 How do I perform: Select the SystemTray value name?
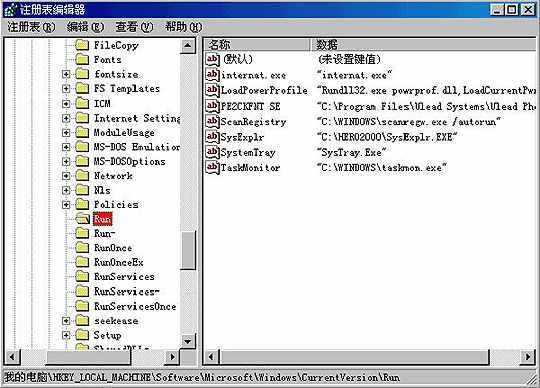point(248,152)
